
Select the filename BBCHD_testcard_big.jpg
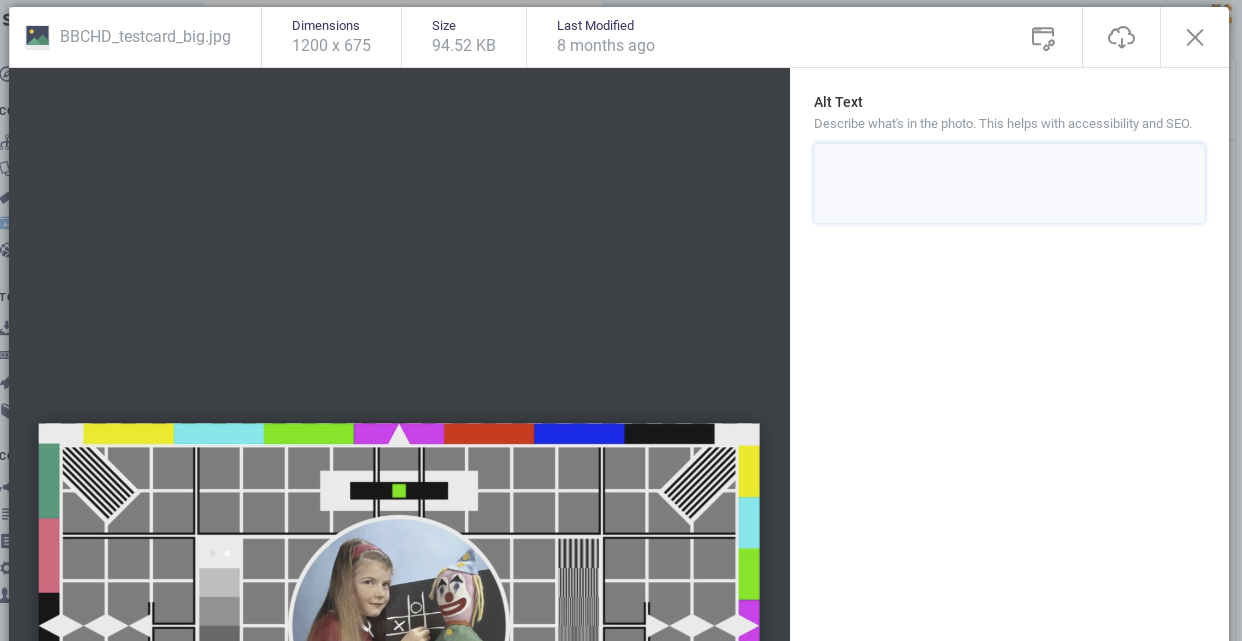pyautogui.click(x=145, y=37)
